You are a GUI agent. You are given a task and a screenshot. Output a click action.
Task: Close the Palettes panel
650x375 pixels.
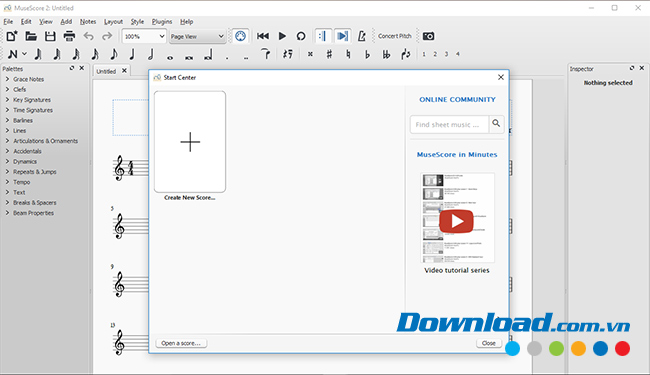tap(82, 68)
